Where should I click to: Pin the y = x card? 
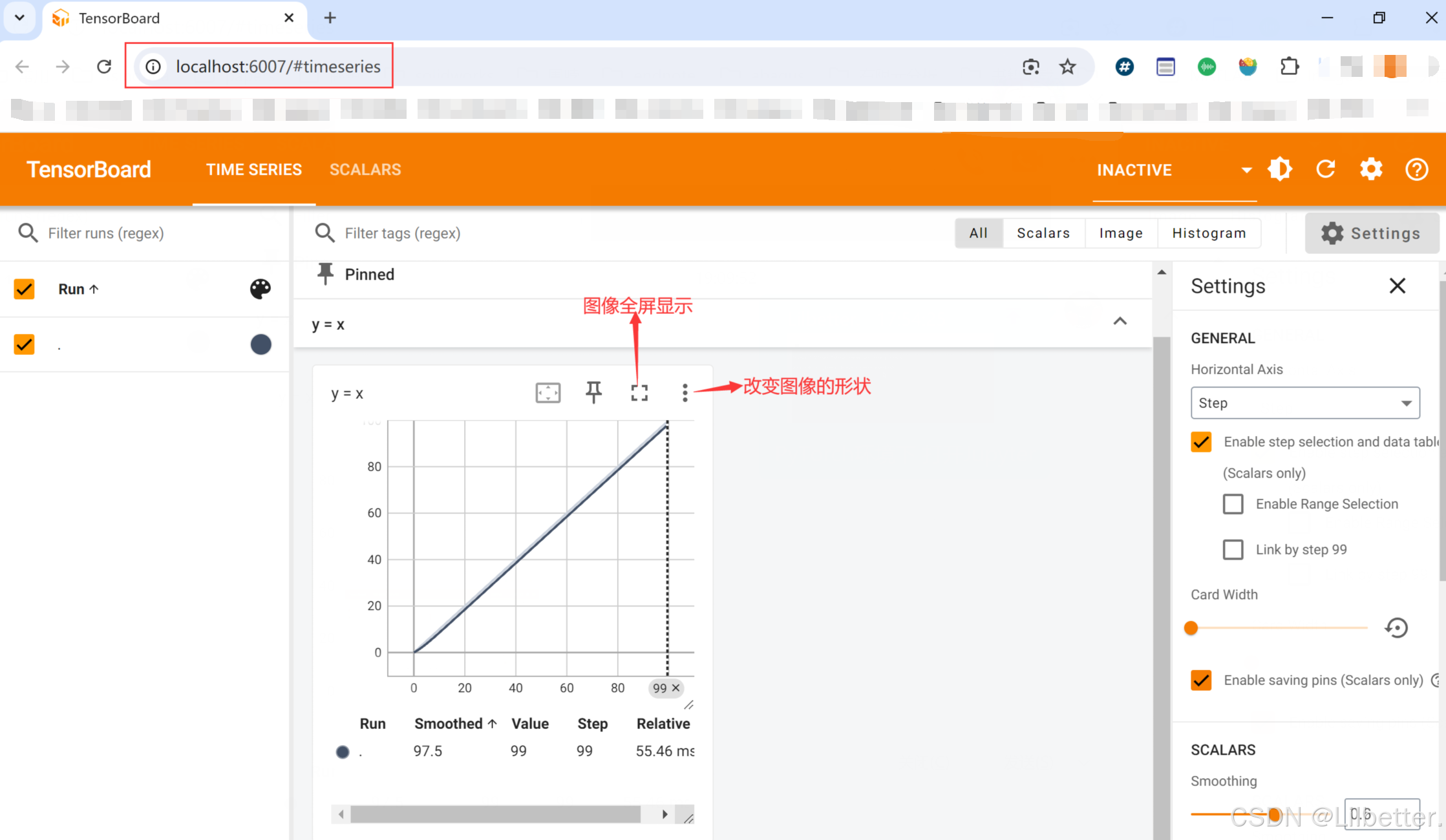click(593, 393)
